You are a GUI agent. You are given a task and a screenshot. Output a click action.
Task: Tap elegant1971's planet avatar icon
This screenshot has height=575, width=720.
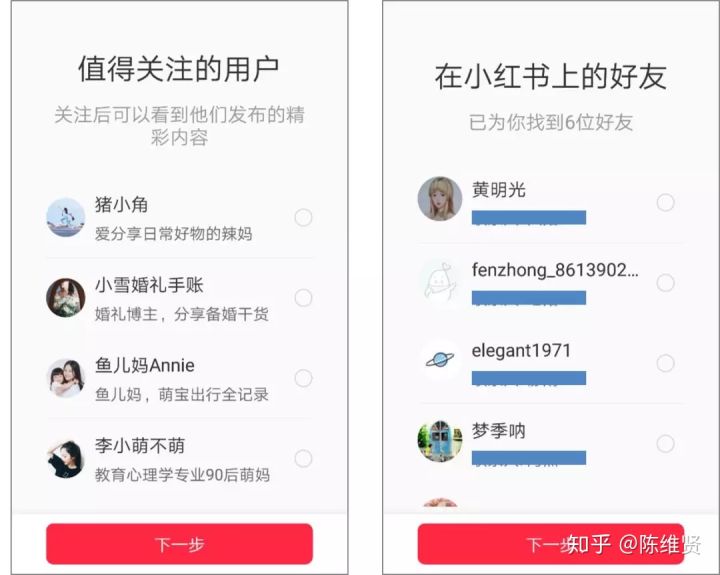tap(440, 360)
